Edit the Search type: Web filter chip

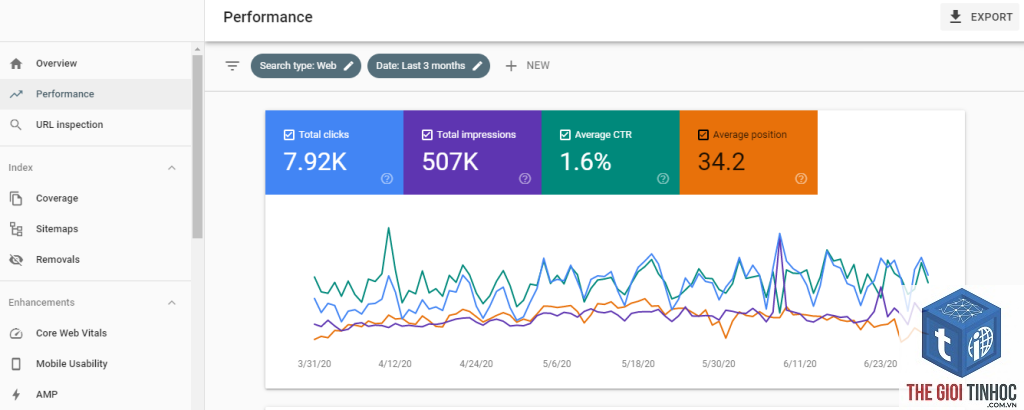coord(306,65)
